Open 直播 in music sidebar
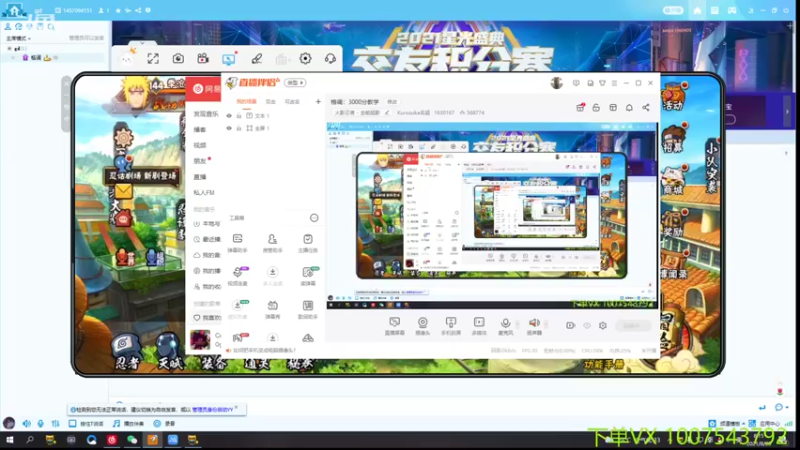This screenshot has height=450, width=800. pos(200,177)
